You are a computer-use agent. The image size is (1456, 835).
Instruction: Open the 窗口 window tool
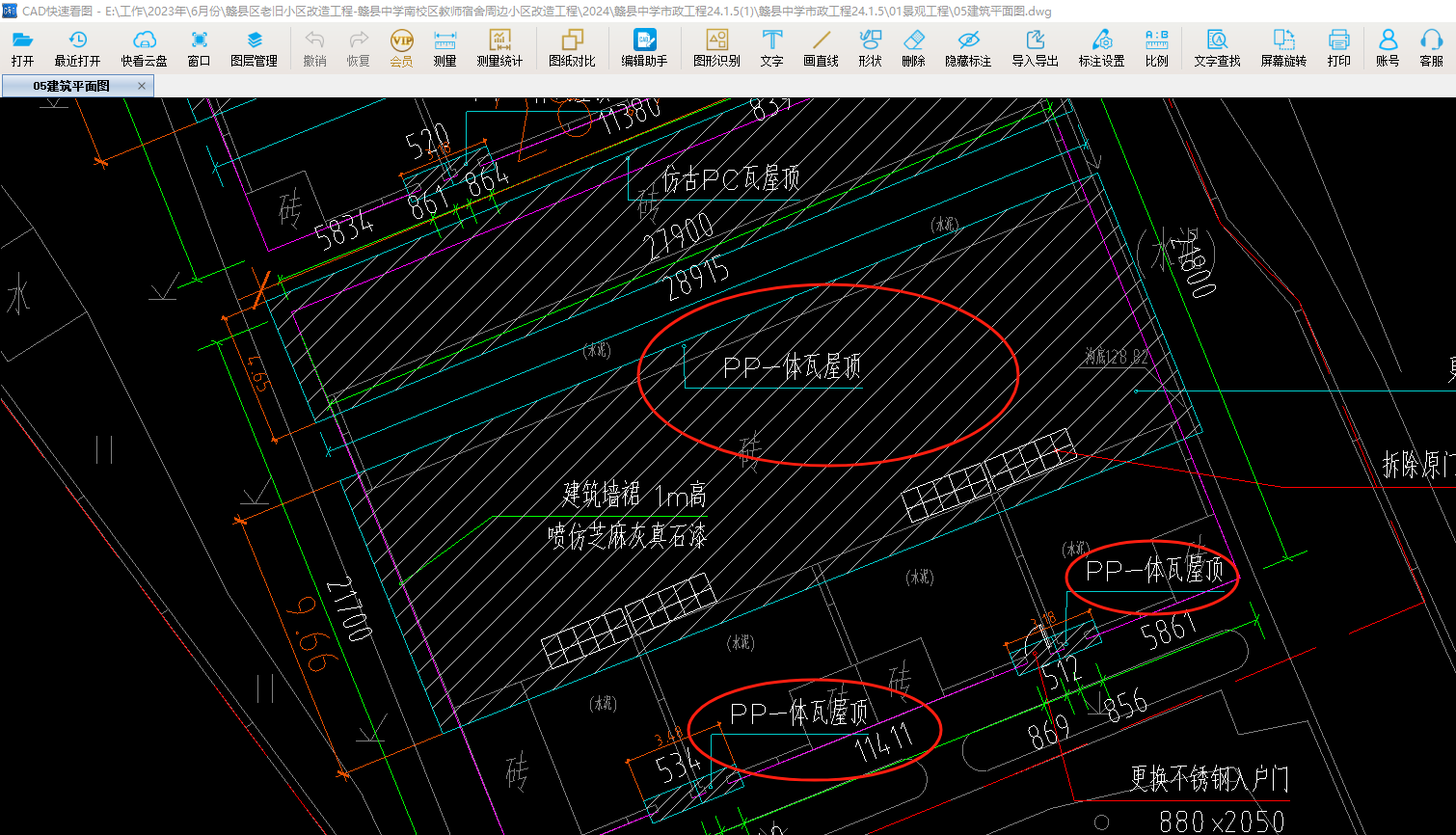coord(199,48)
